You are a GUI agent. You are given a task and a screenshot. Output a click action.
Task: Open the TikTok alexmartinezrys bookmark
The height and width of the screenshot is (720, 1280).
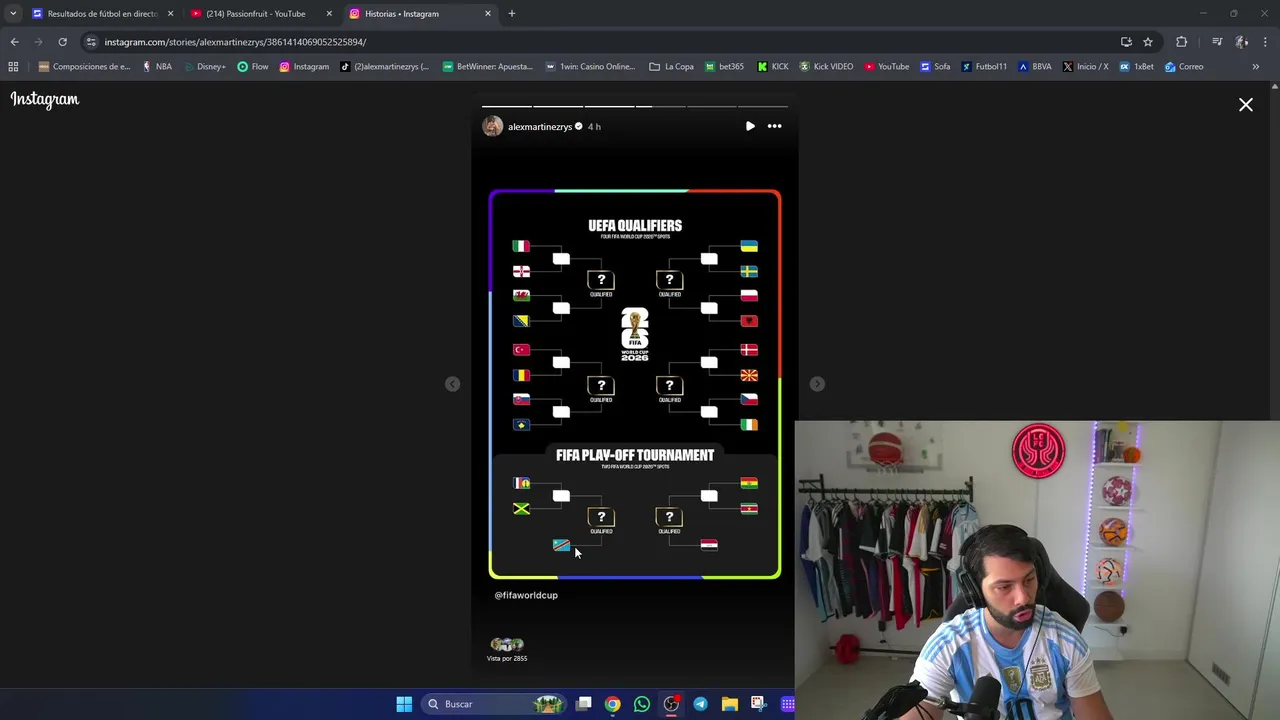pos(384,67)
